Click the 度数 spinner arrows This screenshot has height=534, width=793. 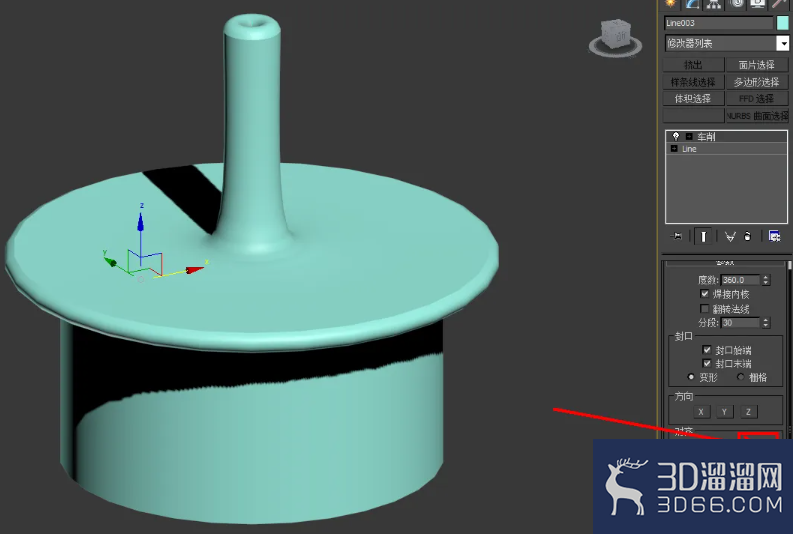(x=766, y=280)
